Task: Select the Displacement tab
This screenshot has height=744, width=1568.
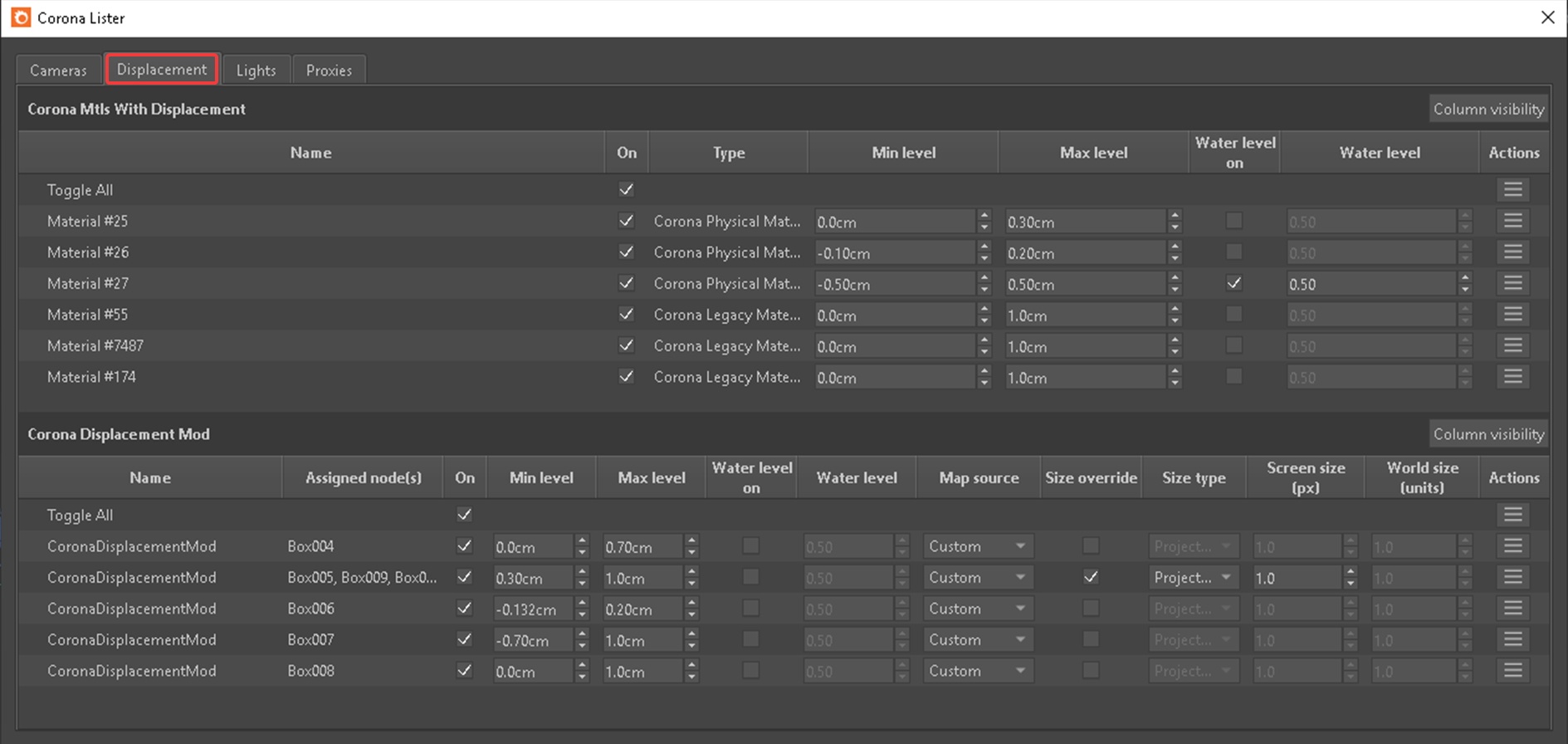Action: click(x=162, y=69)
